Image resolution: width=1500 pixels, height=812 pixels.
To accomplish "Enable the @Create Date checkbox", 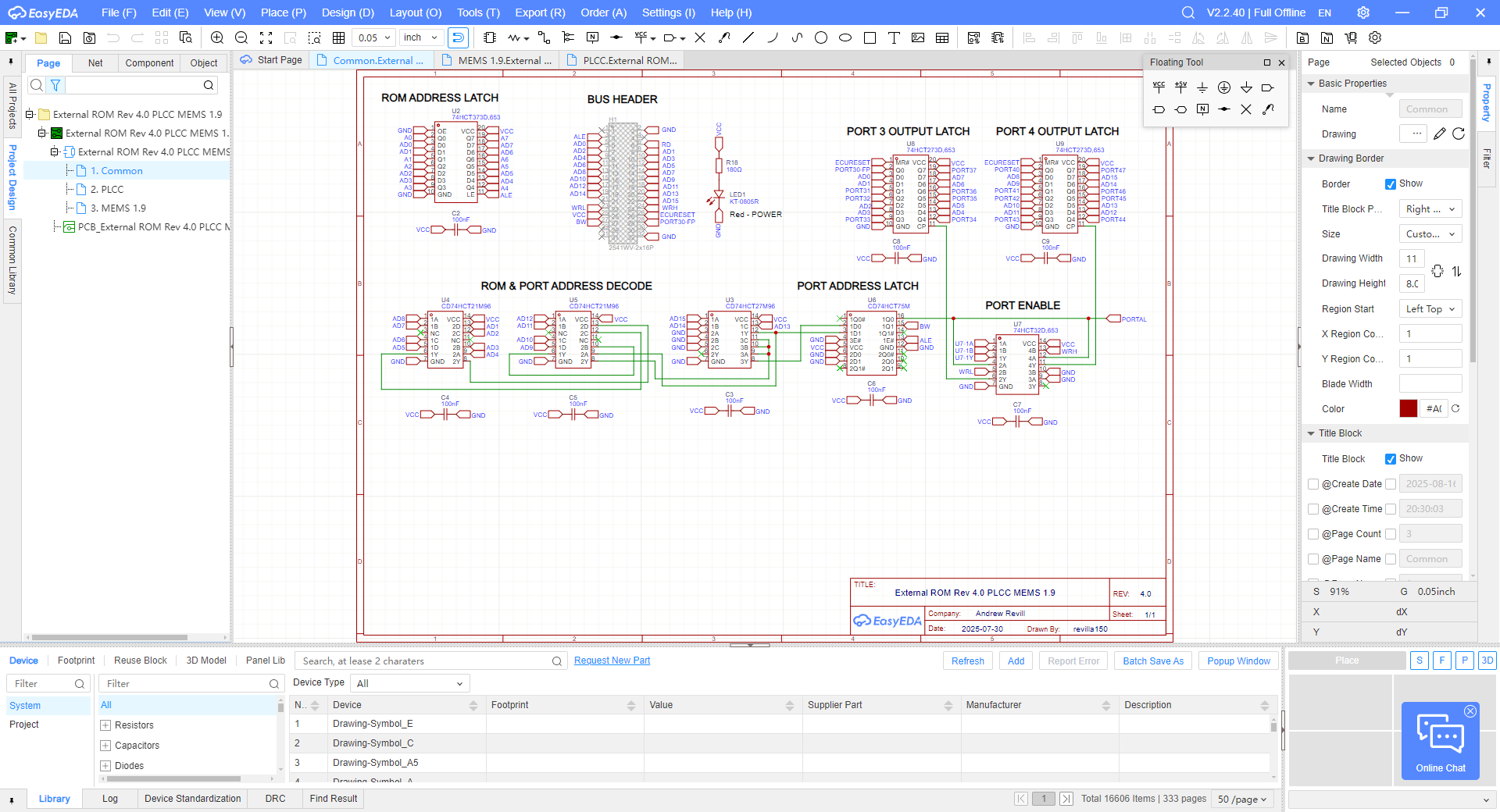I will 1313,484.
